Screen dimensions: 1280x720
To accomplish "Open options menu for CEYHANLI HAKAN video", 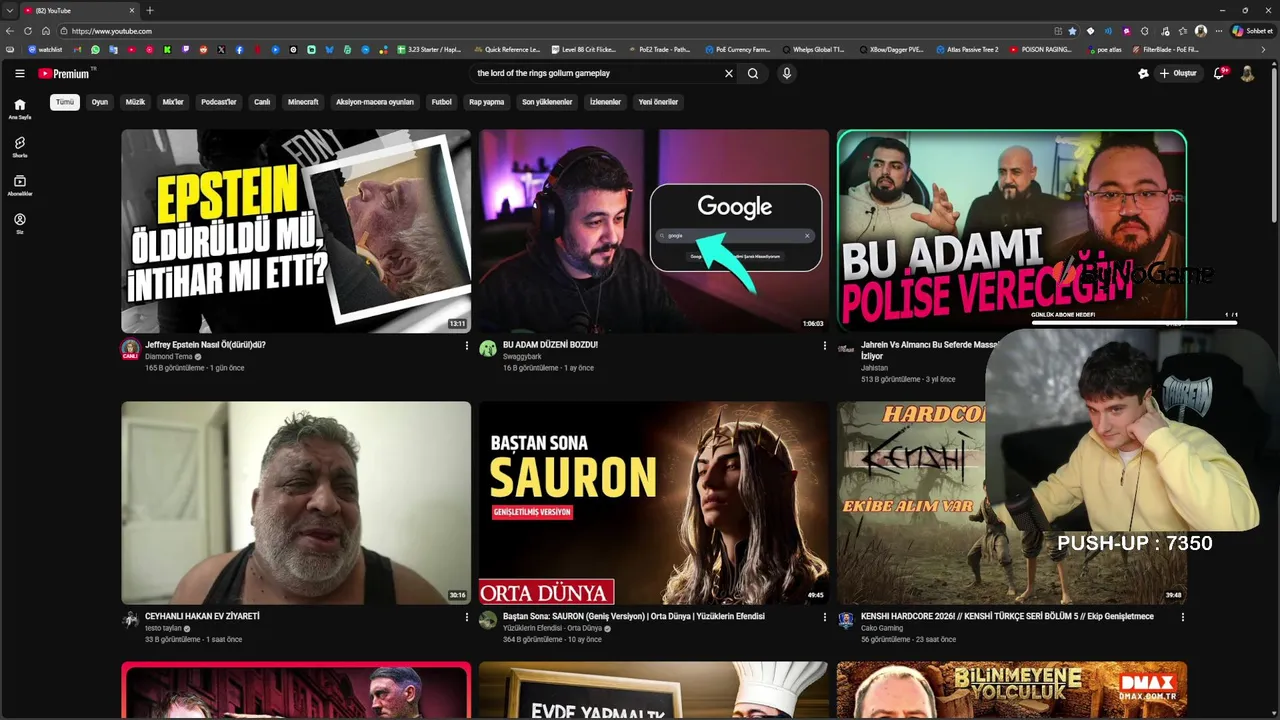I will pyautogui.click(x=467, y=618).
